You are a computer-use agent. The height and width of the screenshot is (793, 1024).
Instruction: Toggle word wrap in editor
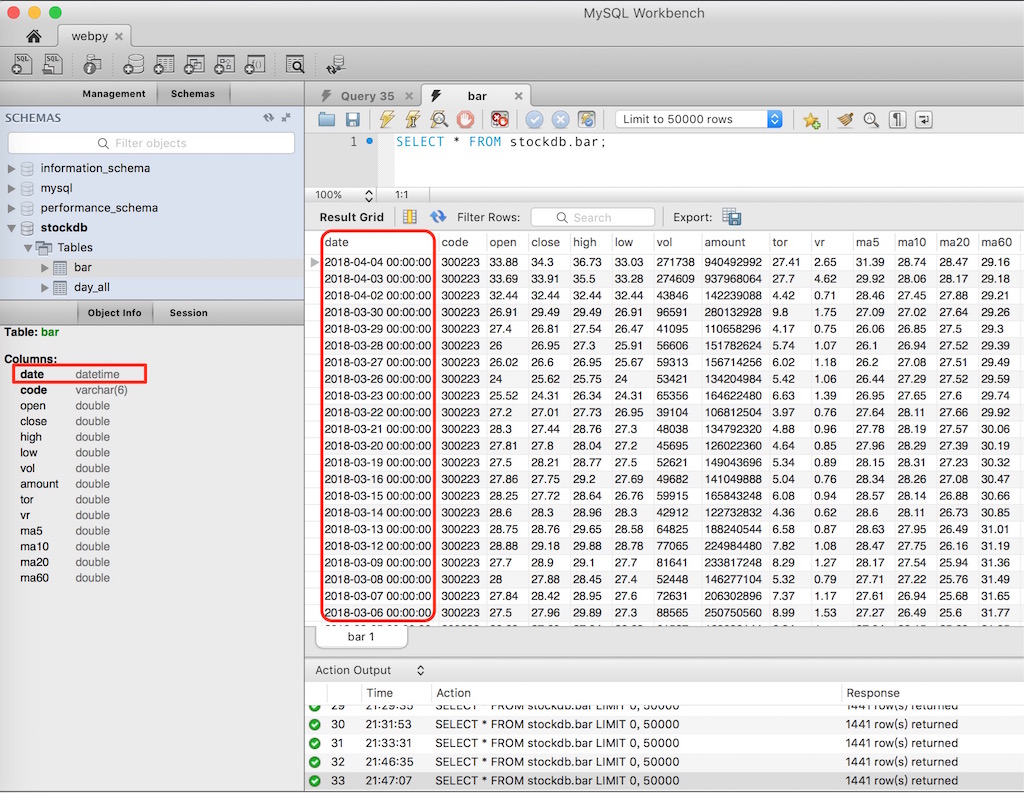[923, 119]
